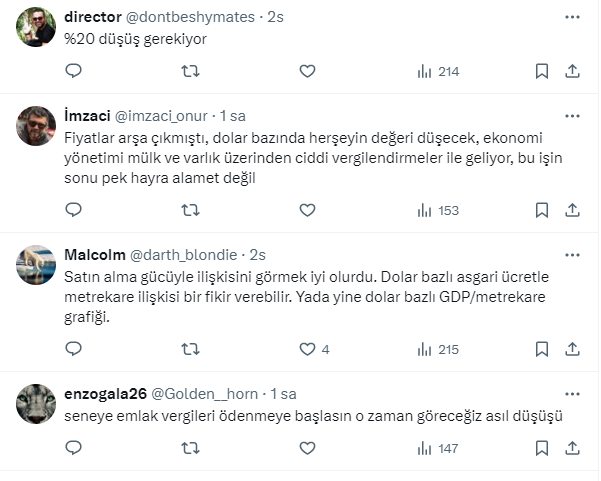Viewport: 601px width, 481px height.
Task: Share director's tweet
Action: click(573, 71)
